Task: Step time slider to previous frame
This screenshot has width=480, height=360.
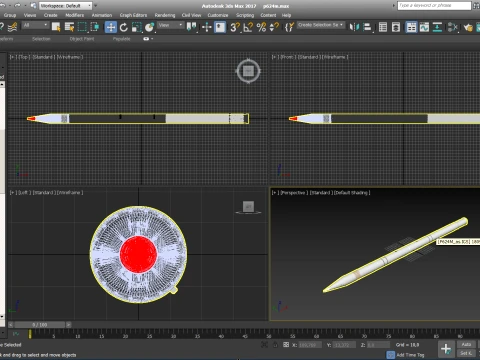Action: pos(11,325)
